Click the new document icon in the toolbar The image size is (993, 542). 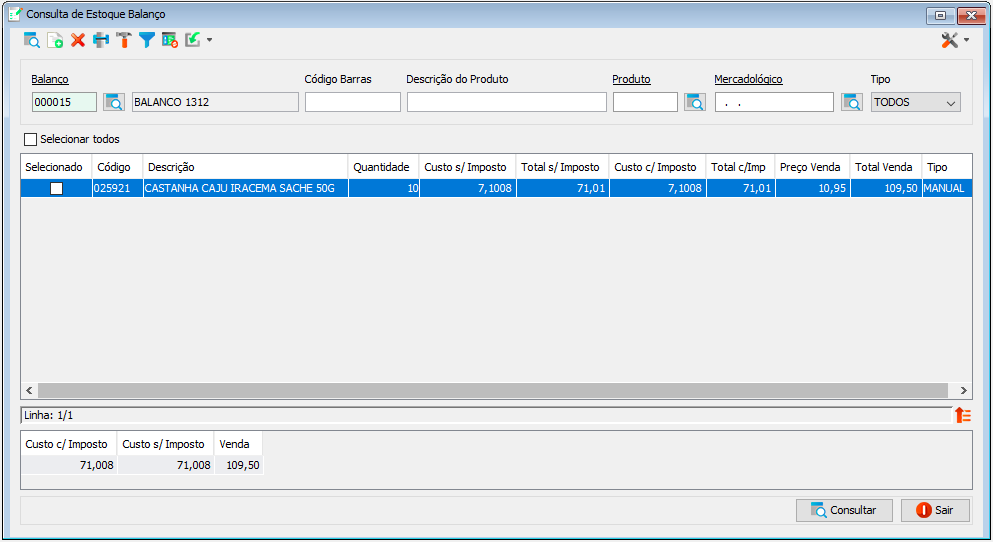[55, 41]
